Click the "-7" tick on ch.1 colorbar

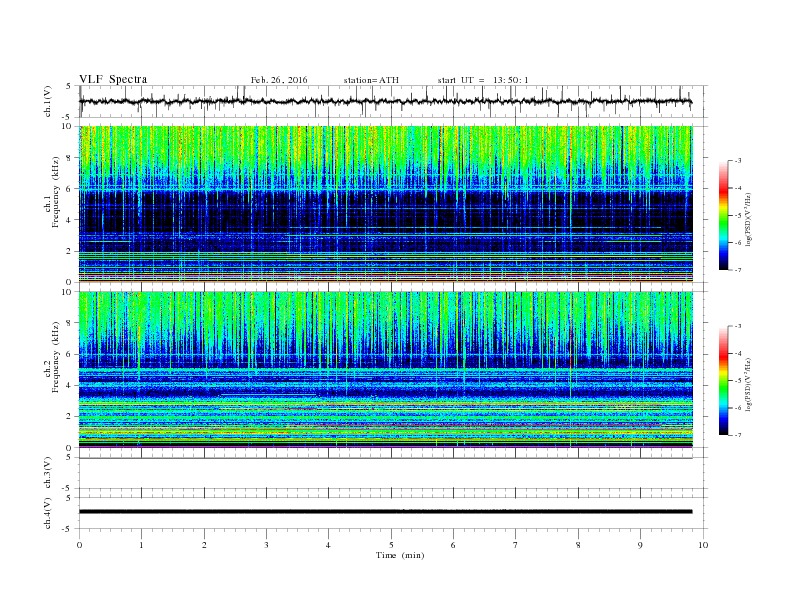click(x=738, y=270)
